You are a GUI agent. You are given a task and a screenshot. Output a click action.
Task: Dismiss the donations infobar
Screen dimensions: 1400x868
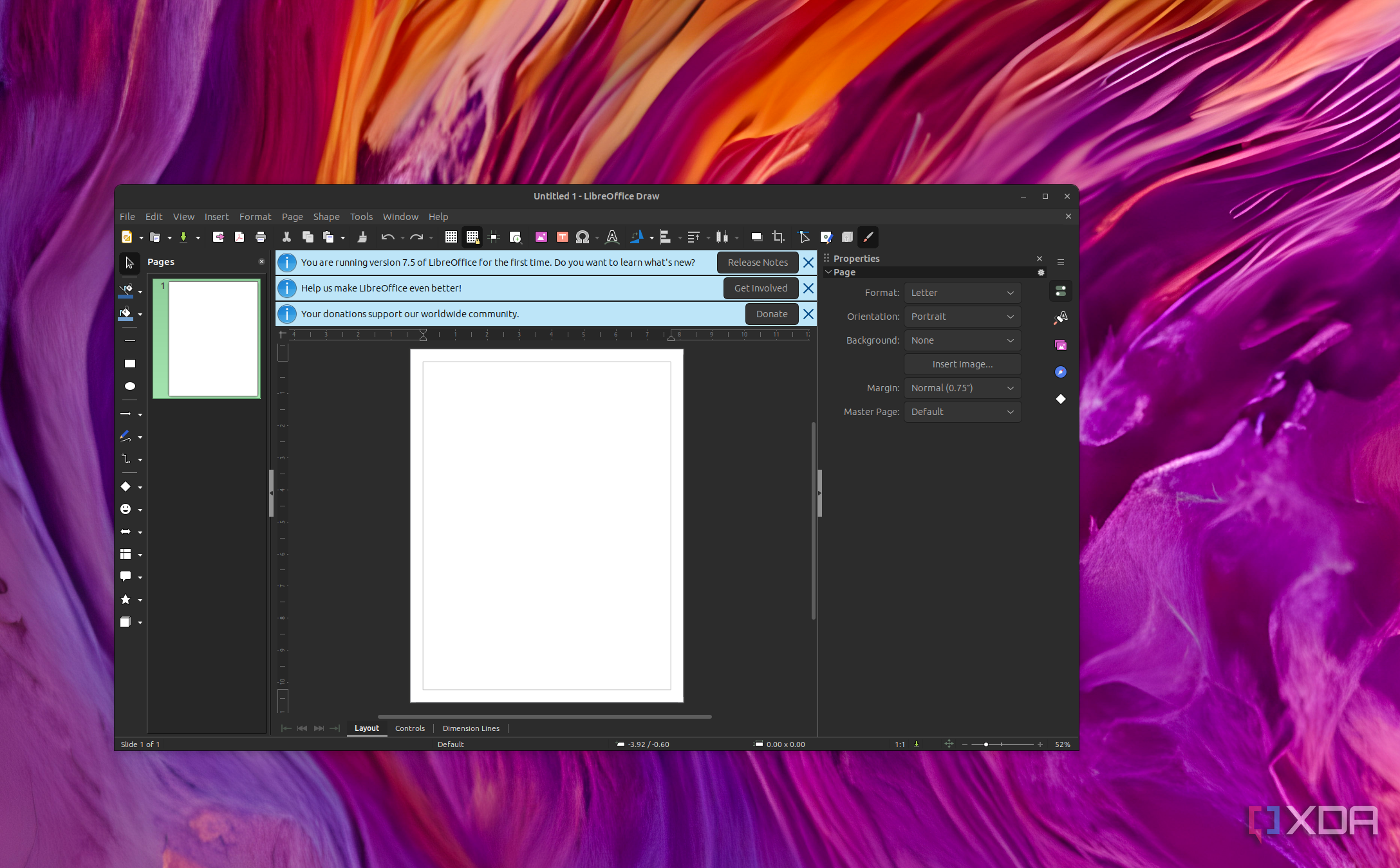click(808, 314)
